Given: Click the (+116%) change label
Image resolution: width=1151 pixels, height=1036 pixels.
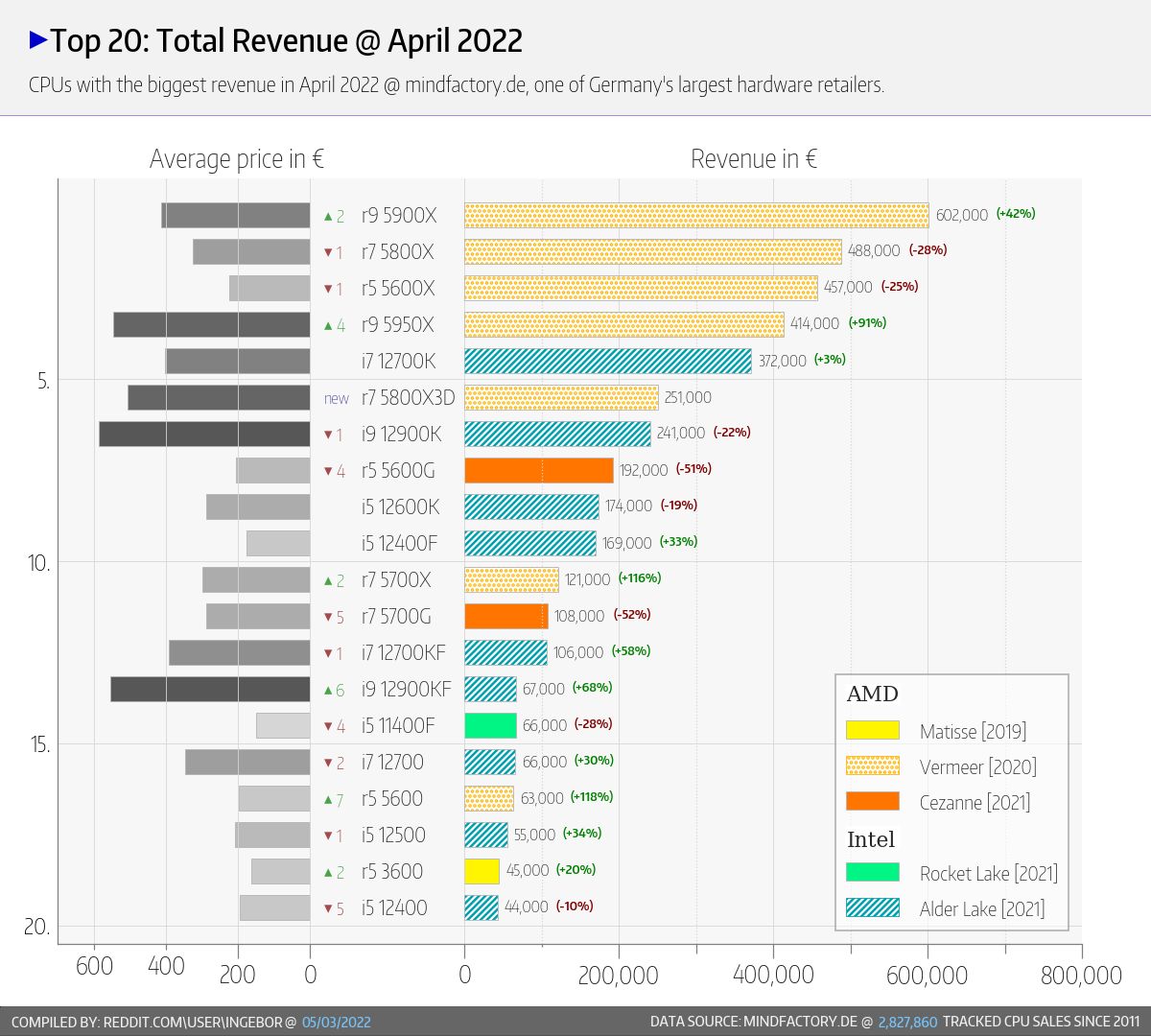Looking at the screenshot, I should tap(640, 577).
